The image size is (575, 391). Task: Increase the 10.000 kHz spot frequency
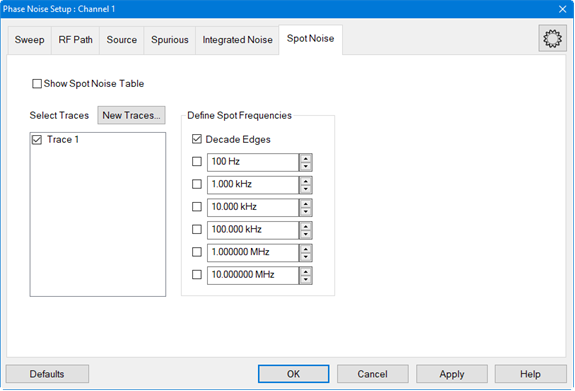[305, 204]
